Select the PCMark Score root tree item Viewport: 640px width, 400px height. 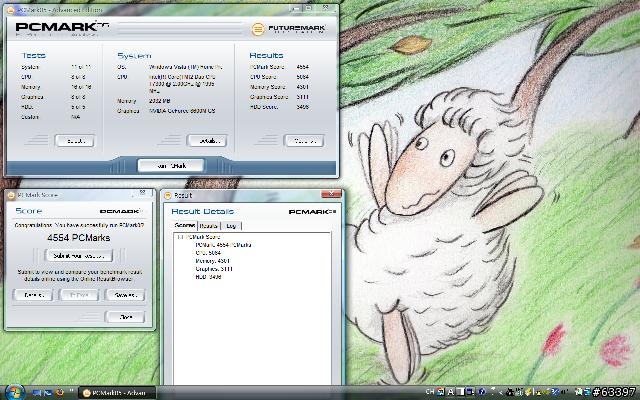pyautogui.click(x=203, y=237)
